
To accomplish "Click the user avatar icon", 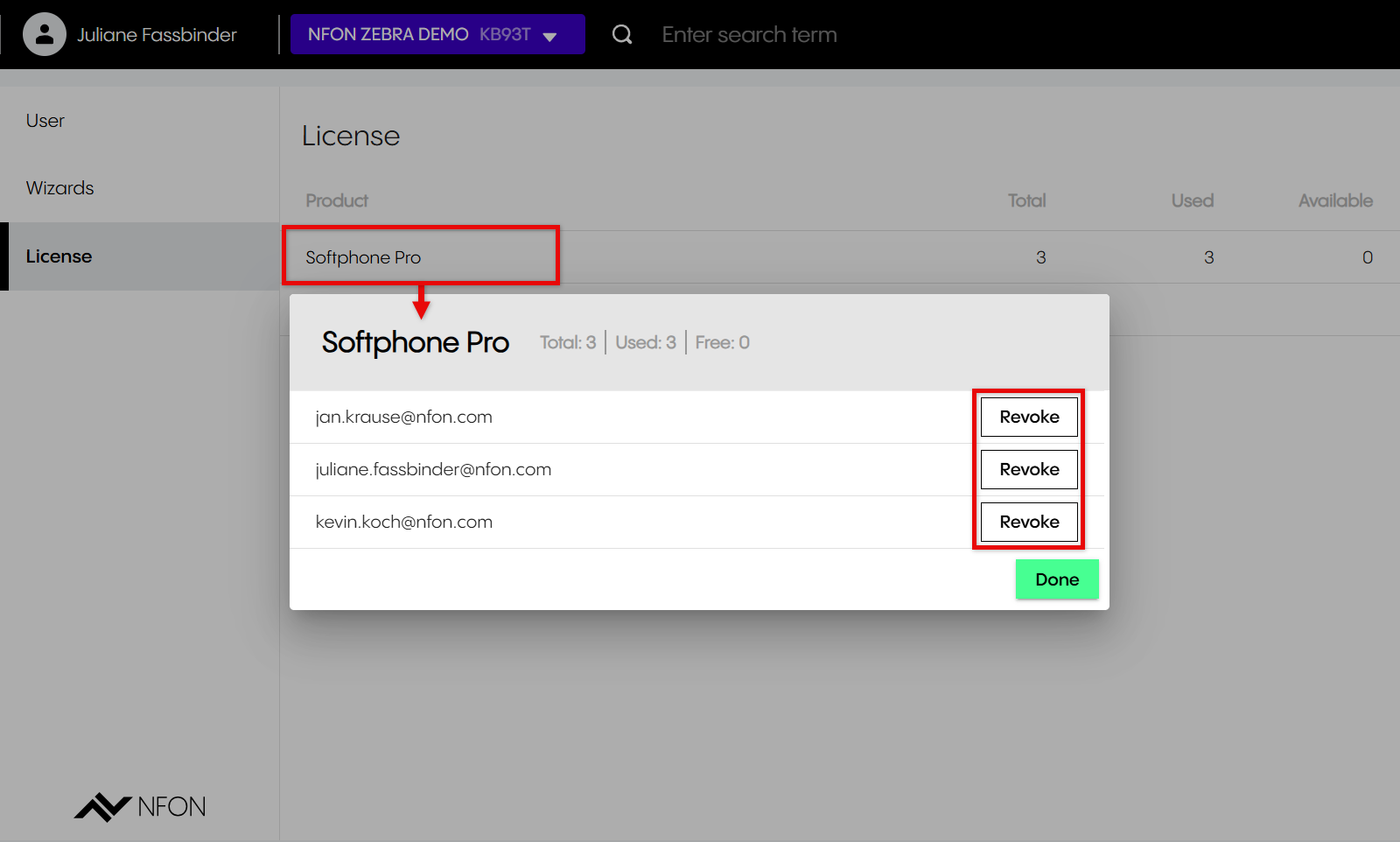I will (x=45, y=35).
